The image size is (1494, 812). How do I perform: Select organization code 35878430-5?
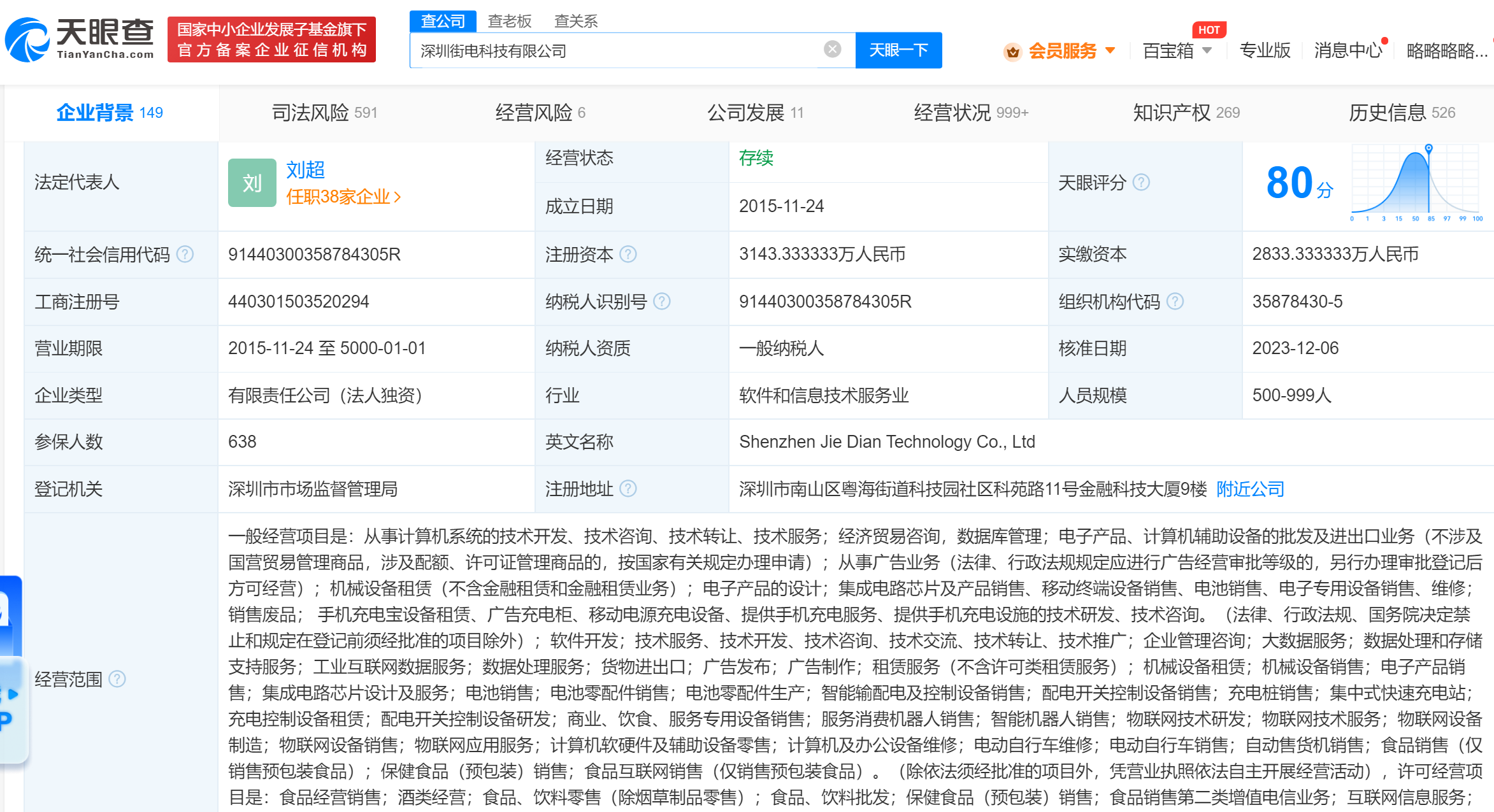tap(1297, 301)
